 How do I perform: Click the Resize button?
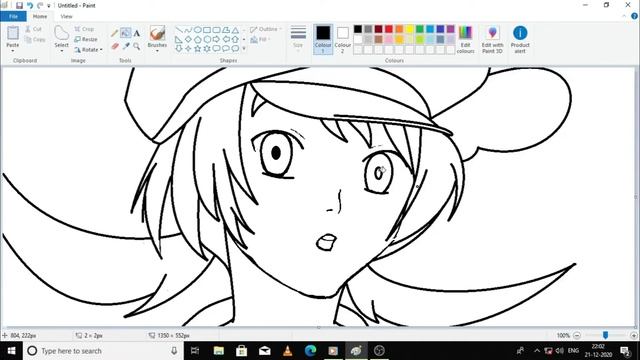[x=86, y=39]
